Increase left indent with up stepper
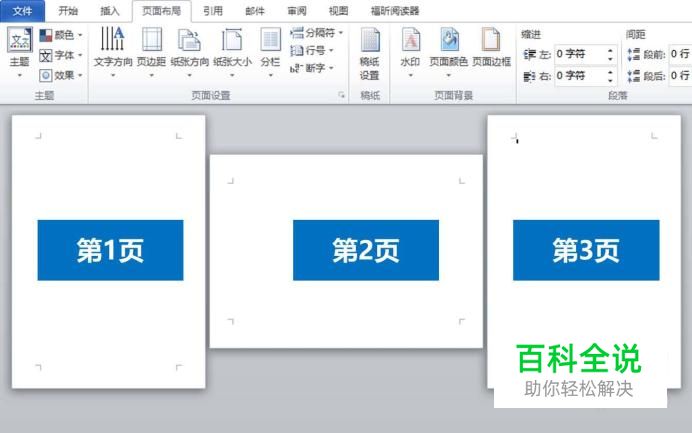This screenshot has width=692, height=433. [x=610, y=50]
